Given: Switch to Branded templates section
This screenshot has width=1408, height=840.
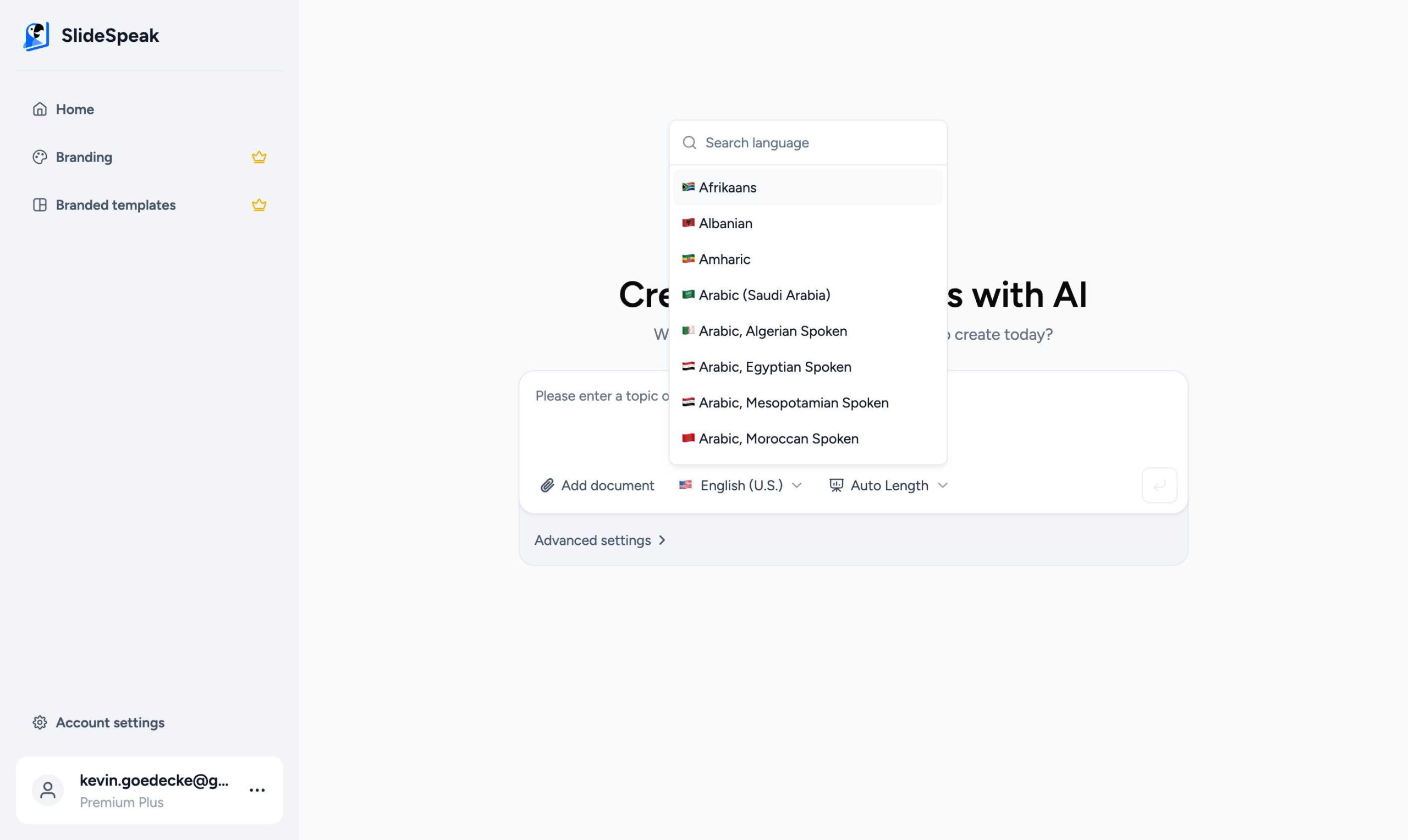Looking at the screenshot, I should coord(116,205).
